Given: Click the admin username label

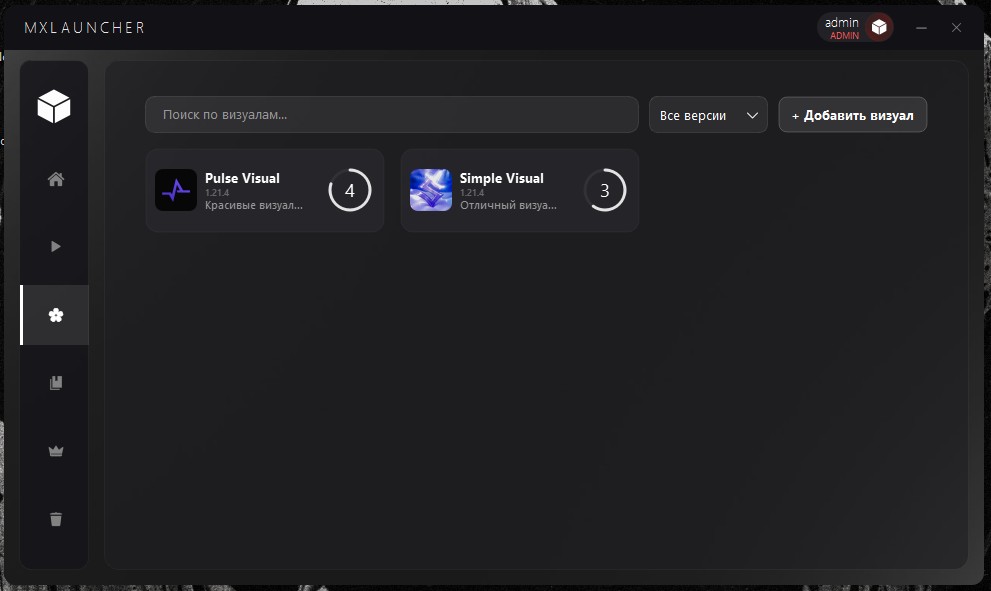Looking at the screenshot, I should tap(841, 23).
